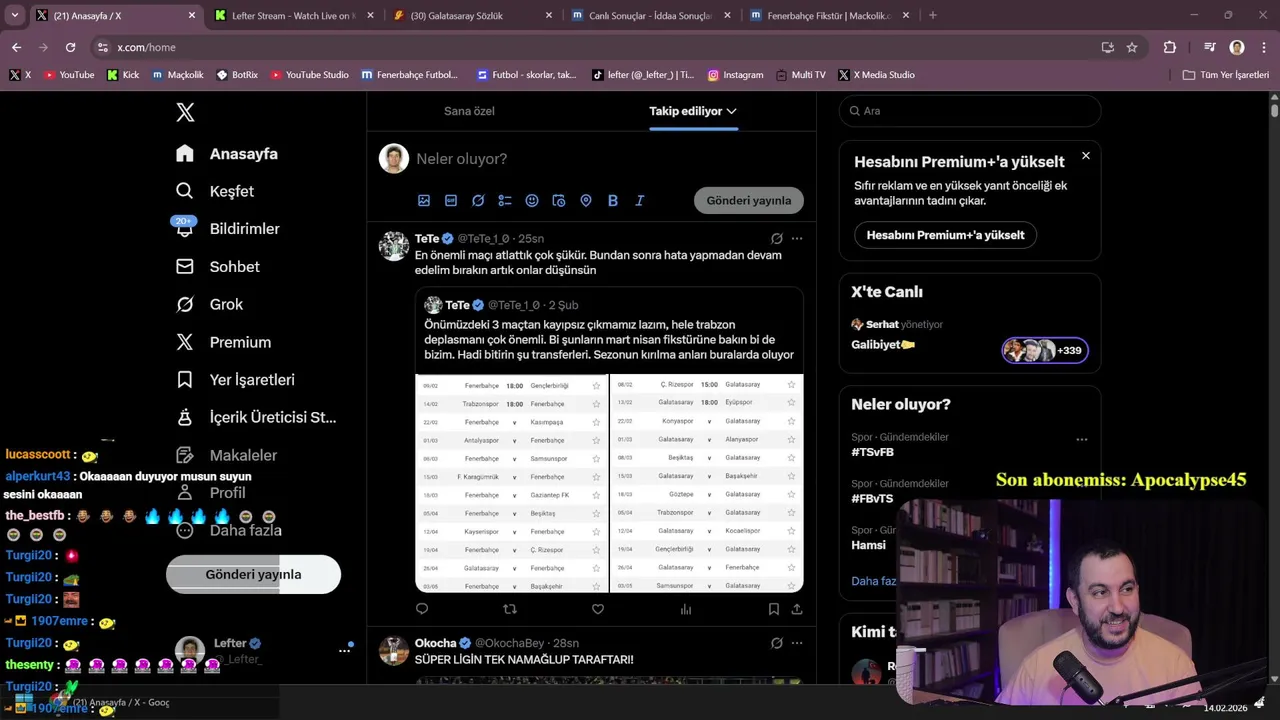Go to Anasayfa in the sidebar

(x=226, y=154)
